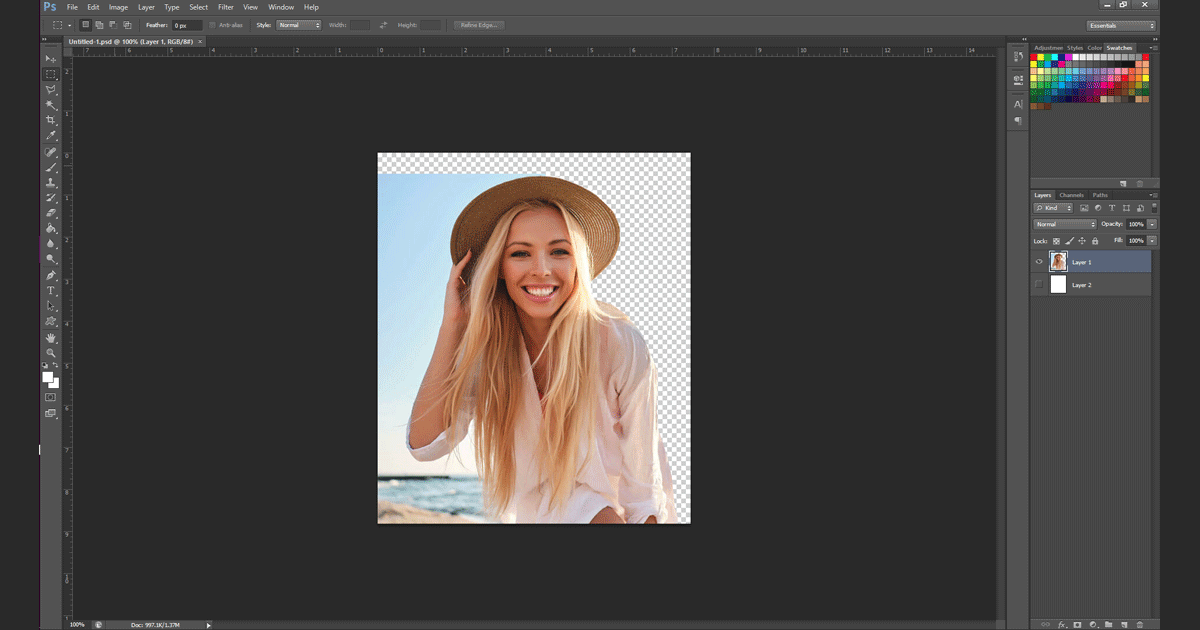The height and width of the screenshot is (630, 1200).
Task: Click Swap Width and Height arrows
Action: (x=384, y=24)
